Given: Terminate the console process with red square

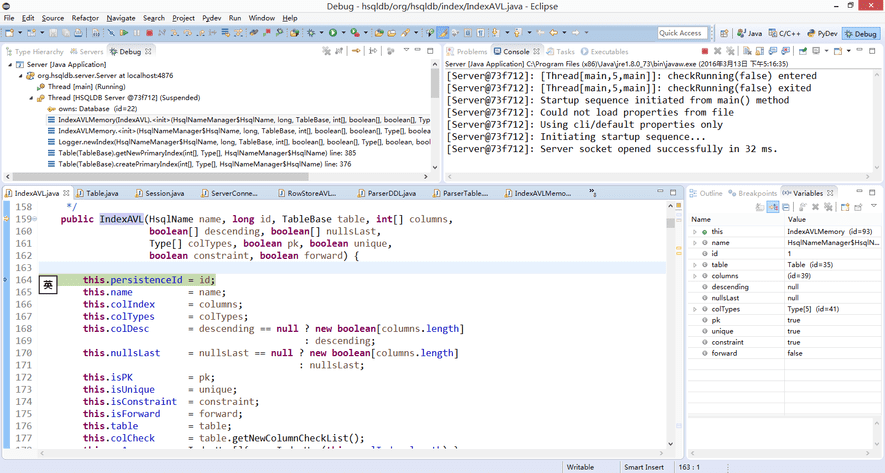Looking at the screenshot, I should click(705, 51).
